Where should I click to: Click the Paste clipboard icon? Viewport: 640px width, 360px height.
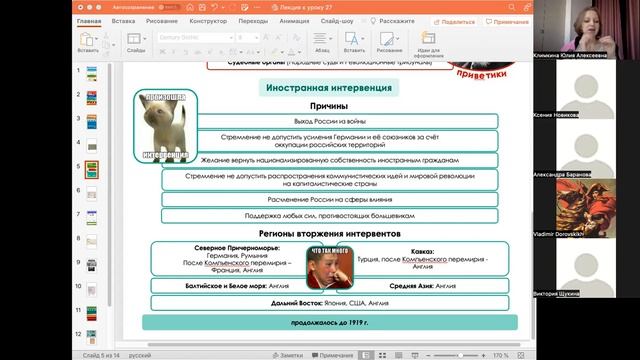pos(86,40)
